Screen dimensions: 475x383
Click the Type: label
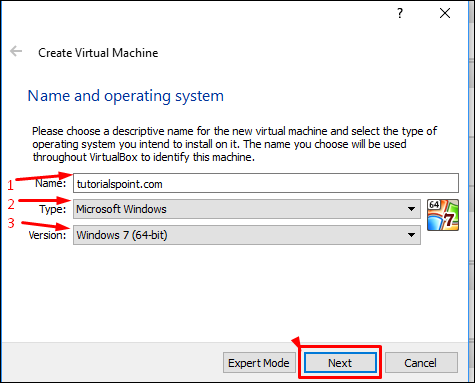pyautogui.click(x=53, y=209)
